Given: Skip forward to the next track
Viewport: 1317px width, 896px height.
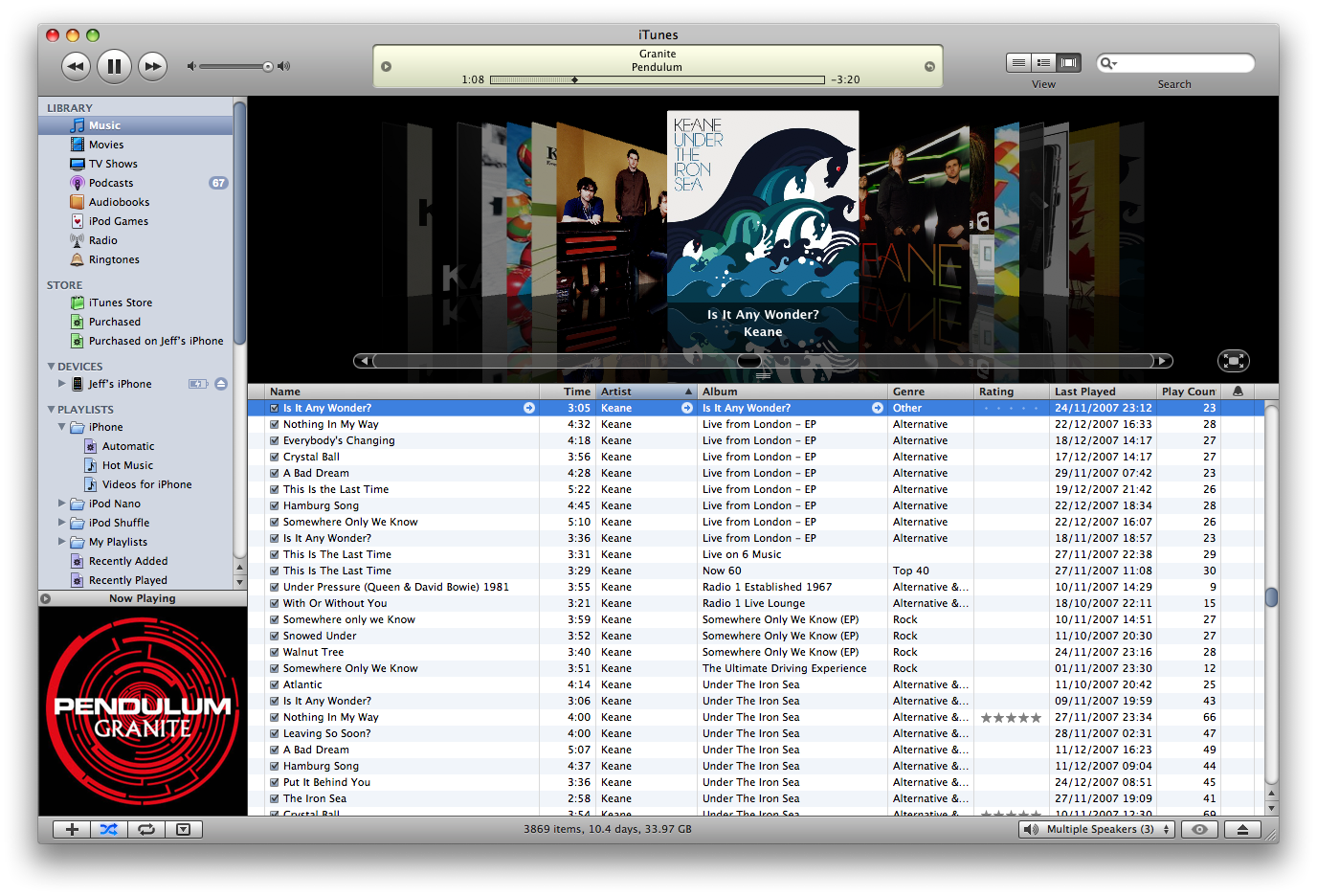Looking at the screenshot, I should pyautogui.click(x=152, y=66).
